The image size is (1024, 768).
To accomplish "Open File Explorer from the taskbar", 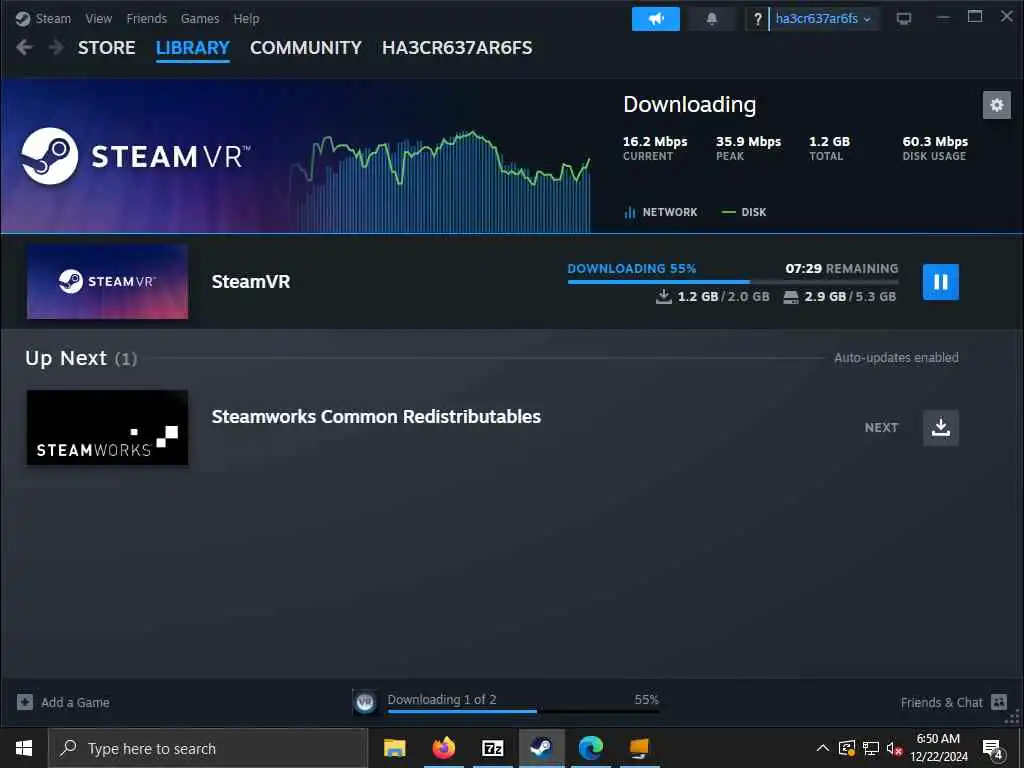I will [394, 748].
